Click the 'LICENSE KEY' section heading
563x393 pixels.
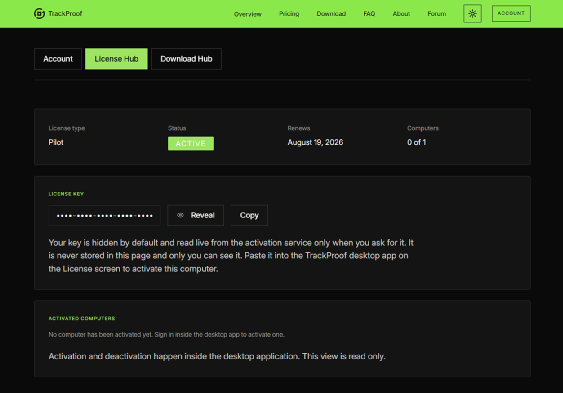66,194
